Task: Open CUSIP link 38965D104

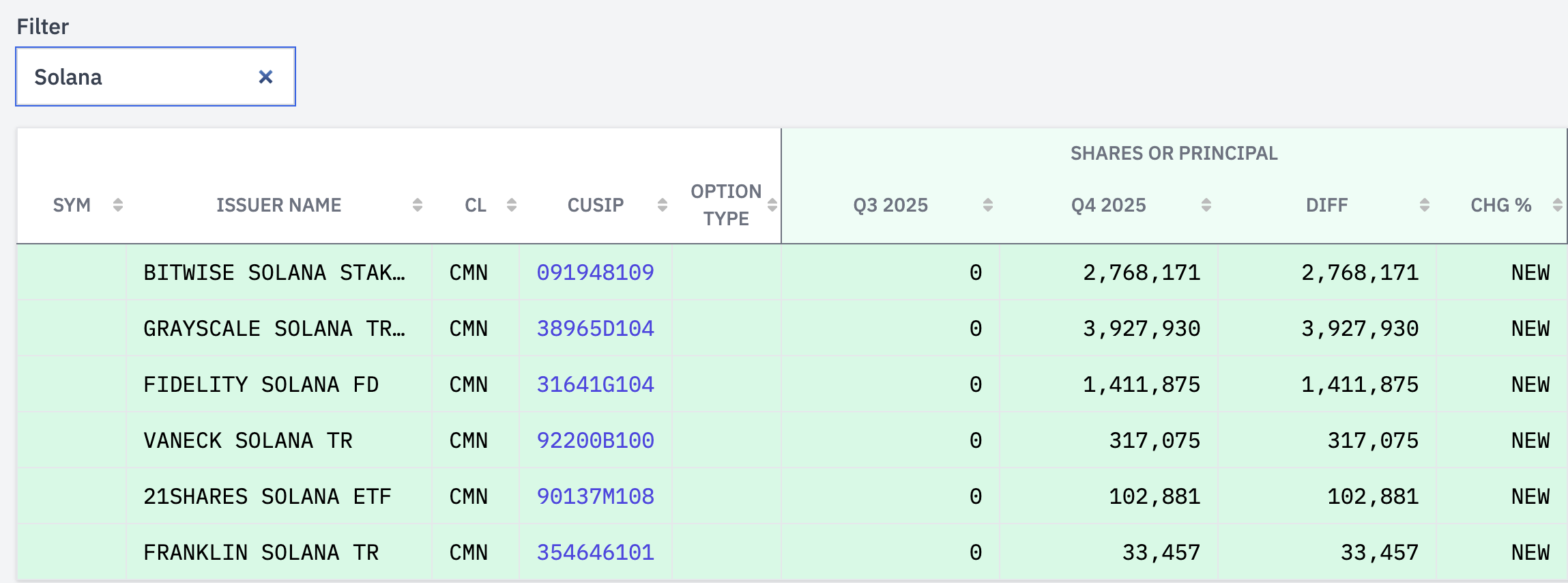Action: [595, 328]
